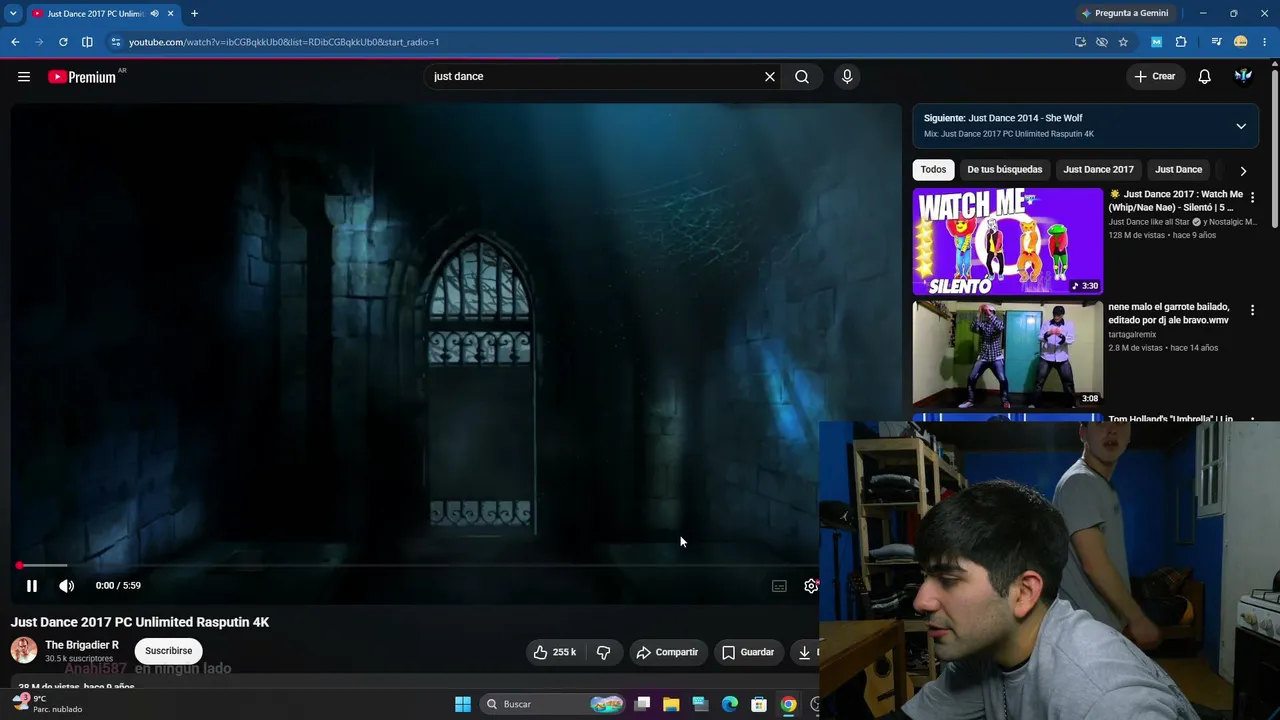View site information in the address bar
This screenshot has height=720, width=1280.
coord(116,42)
